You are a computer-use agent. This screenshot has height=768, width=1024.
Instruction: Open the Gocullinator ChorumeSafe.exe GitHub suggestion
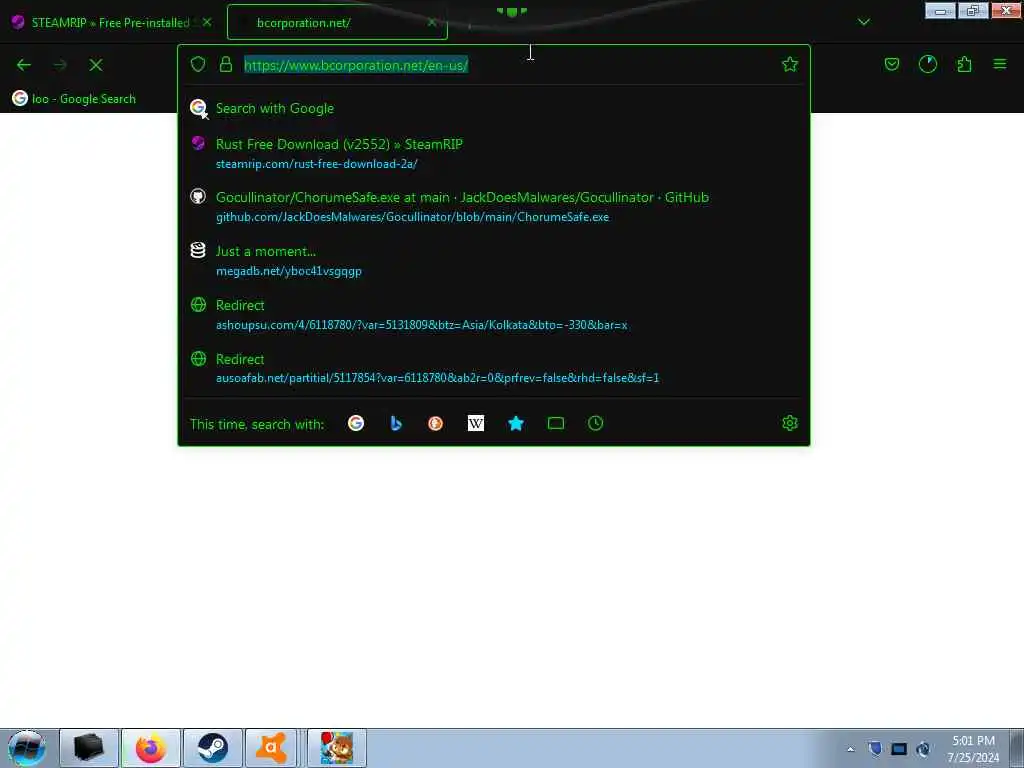(494, 206)
